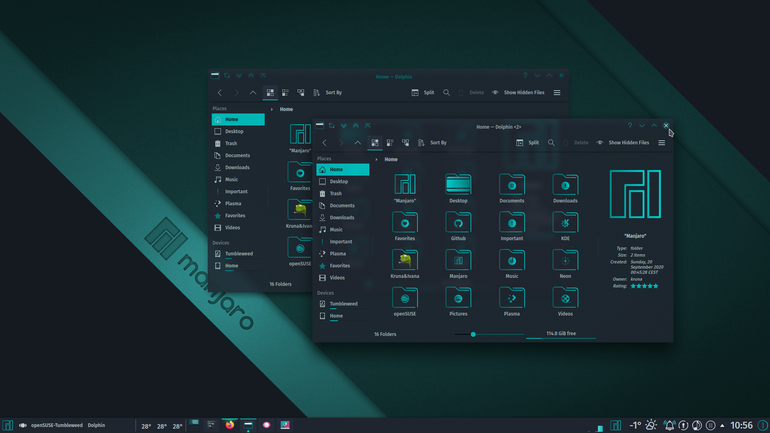The height and width of the screenshot is (433, 770).
Task: Switch to Compact view mode in front Dolphin
Action: (390, 143)
